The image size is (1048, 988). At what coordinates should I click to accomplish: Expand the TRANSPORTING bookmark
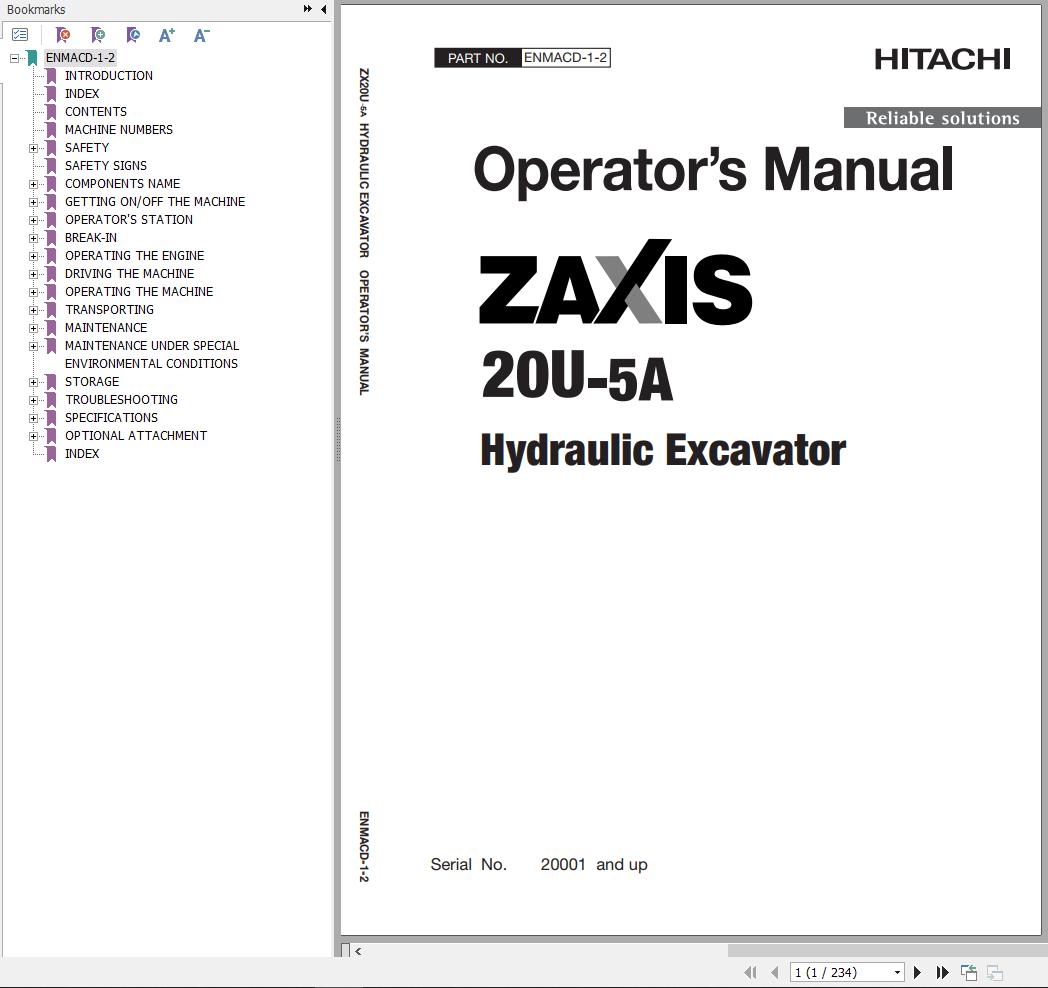point(33,311)
